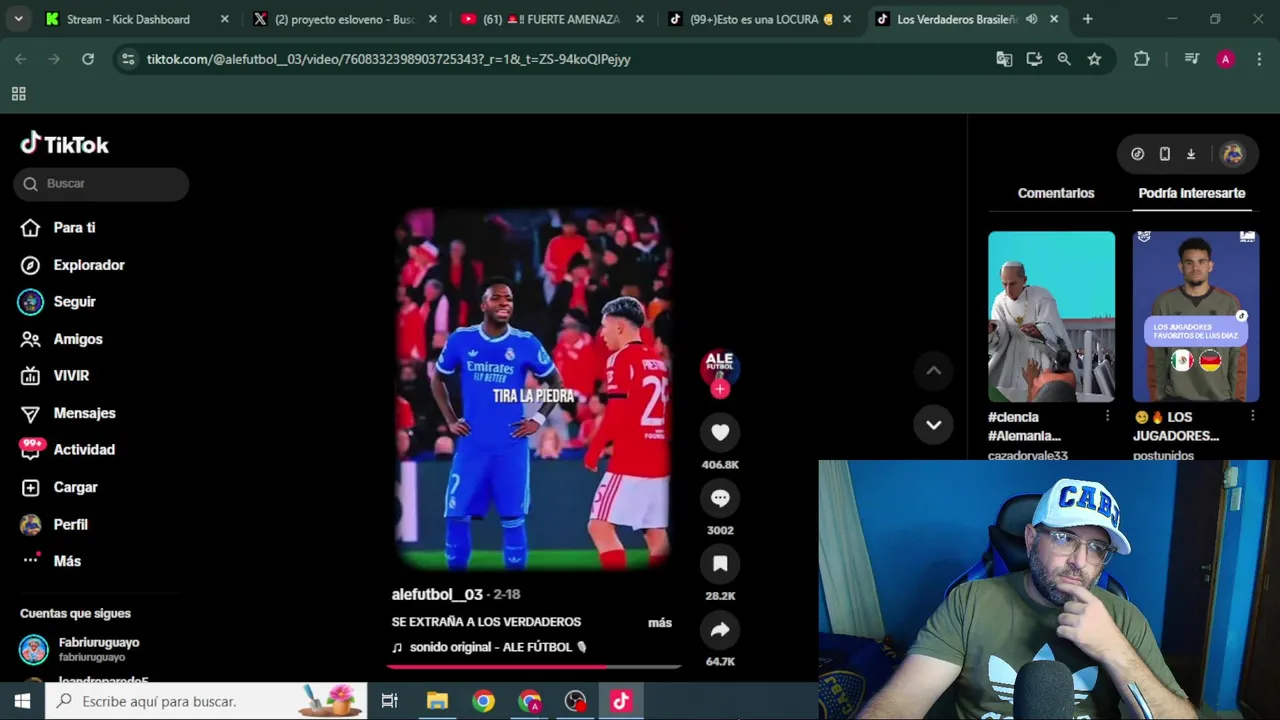The height and width of the screenshot is (720, 1280).
Task: Open the zoom magnifier icon in address bar
Action: 1064,59
